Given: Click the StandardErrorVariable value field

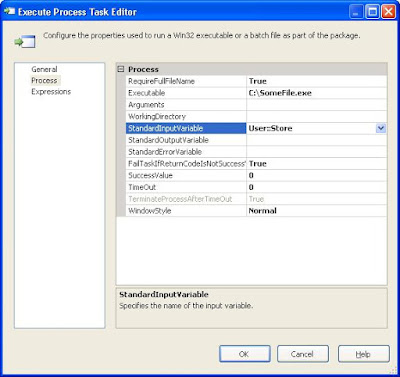Looking at the screenshot, I should click(317, 152).
